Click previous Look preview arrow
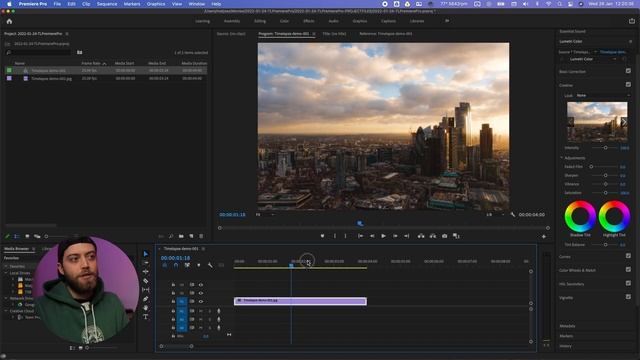 pyautogui.click(x=571, y=122)
